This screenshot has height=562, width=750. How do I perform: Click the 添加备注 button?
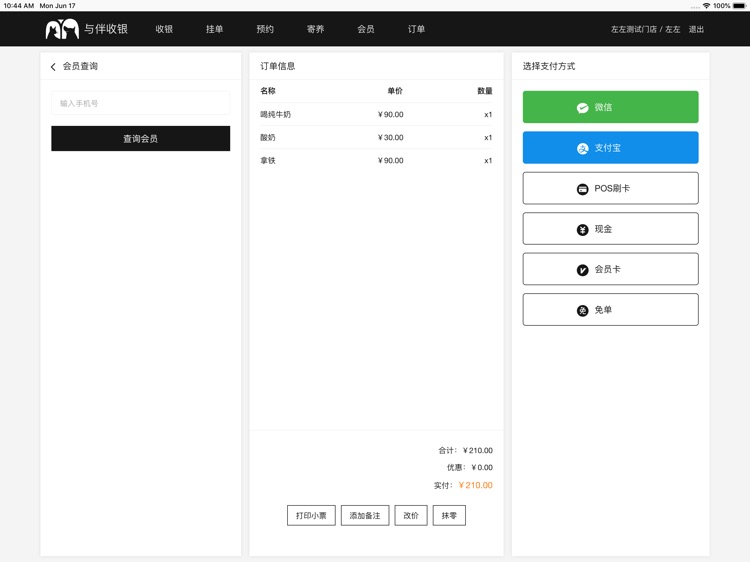point(364,515)
